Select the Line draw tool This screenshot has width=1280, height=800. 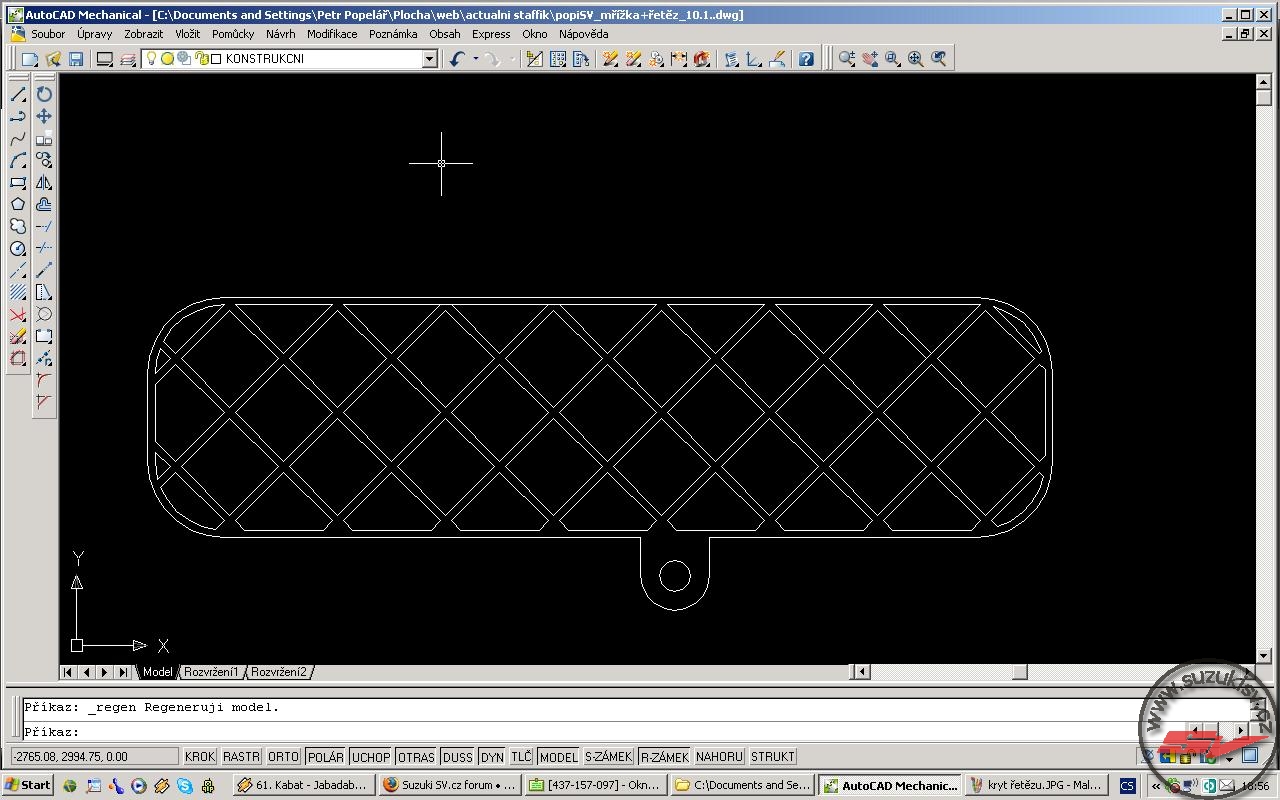(18, 94)
